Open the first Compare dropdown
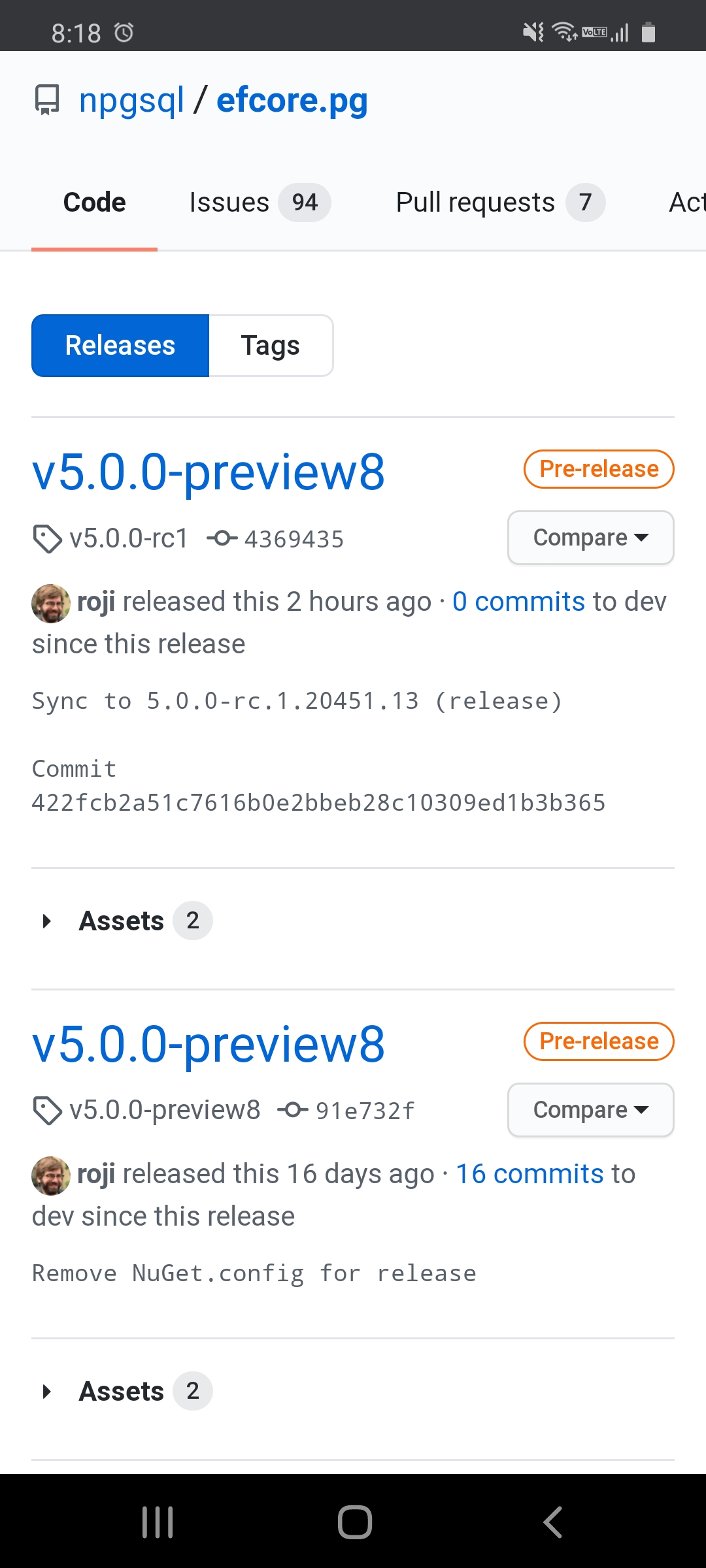The image size is (706, 1568). (x=590, y=538)
